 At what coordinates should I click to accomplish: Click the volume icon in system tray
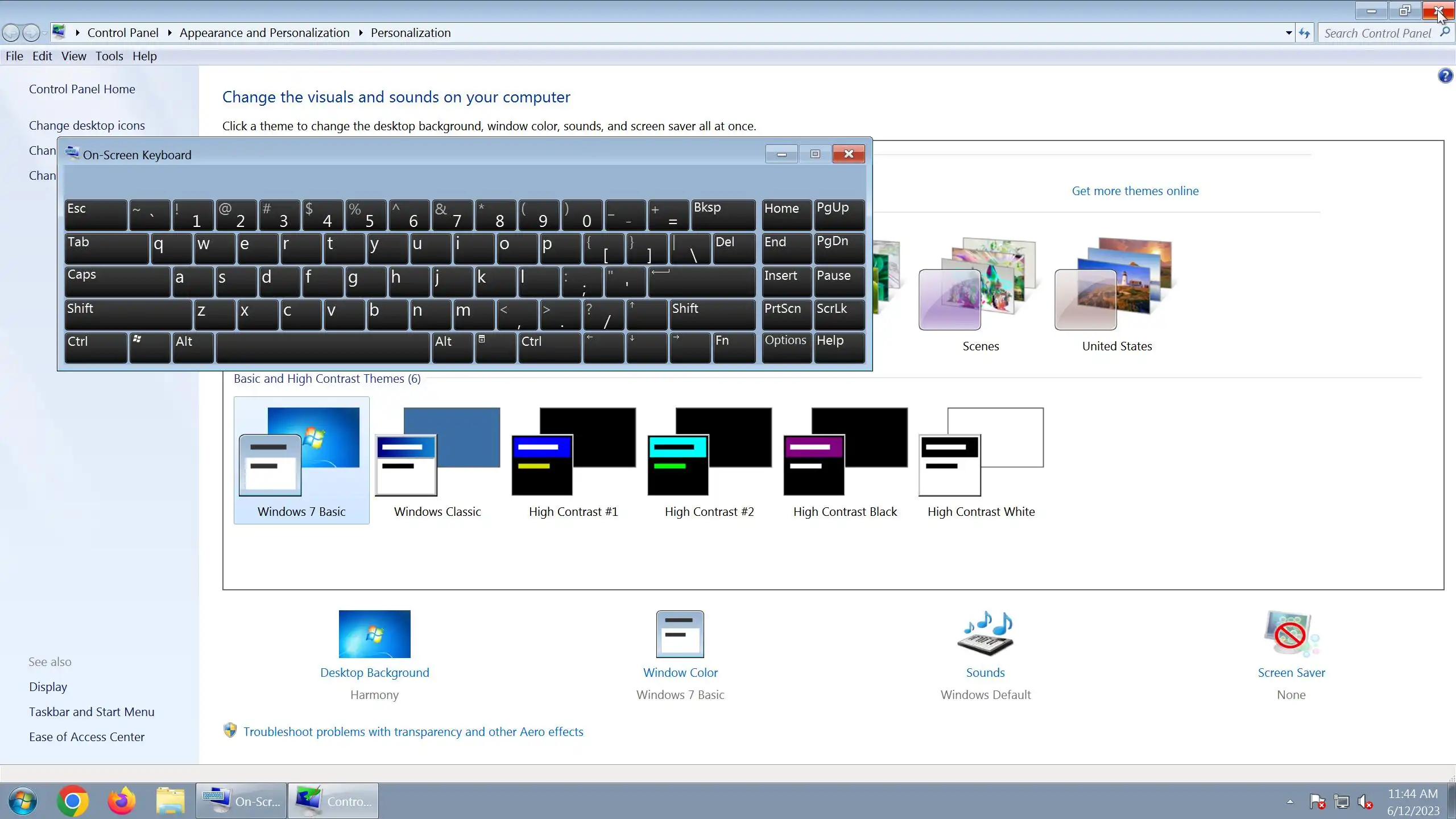click(x=1365, y=802)
